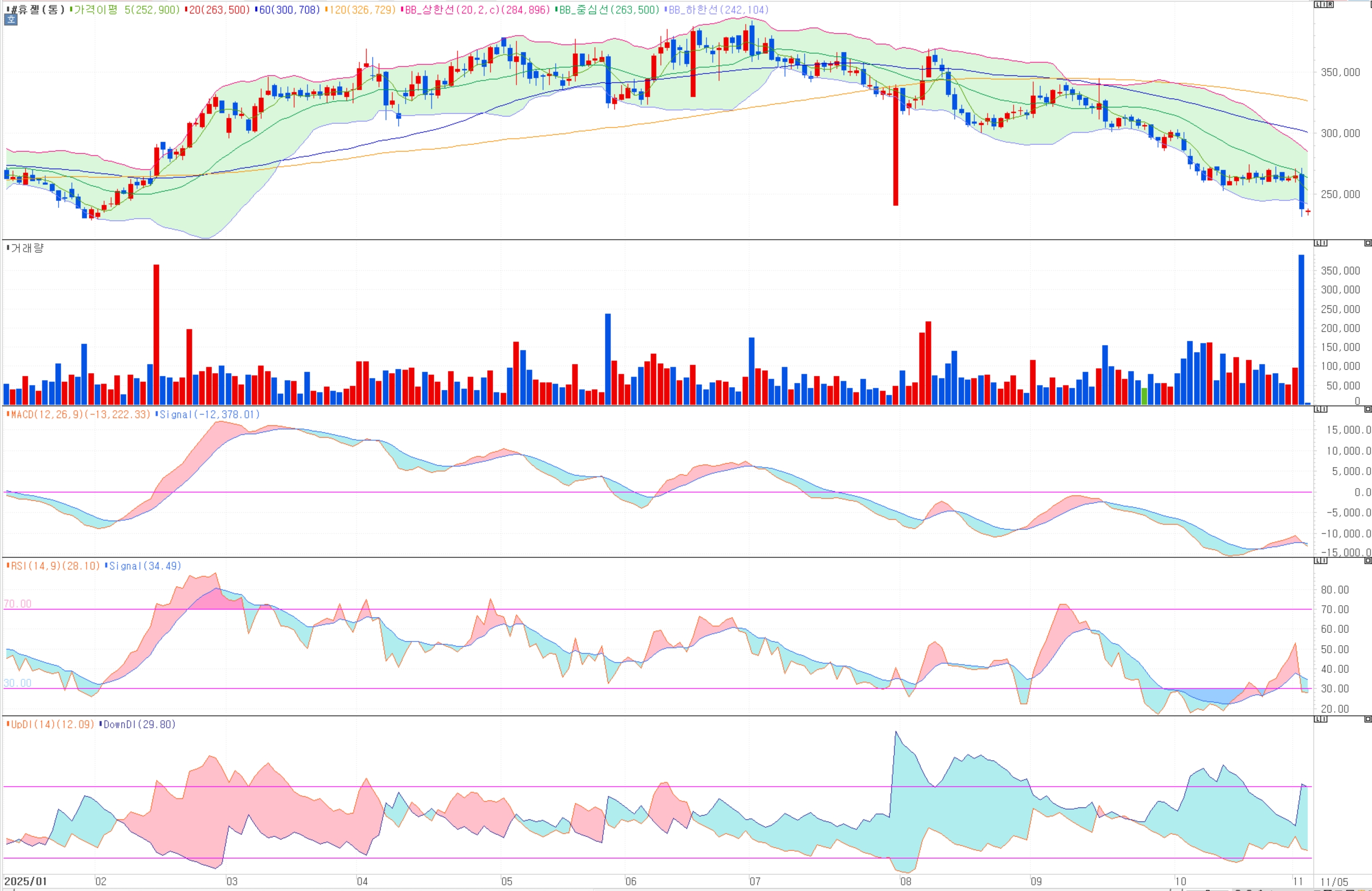This screenshot has width=1372, height=891.
Task: Click the L button in price chart pane
Action: 1318,5
